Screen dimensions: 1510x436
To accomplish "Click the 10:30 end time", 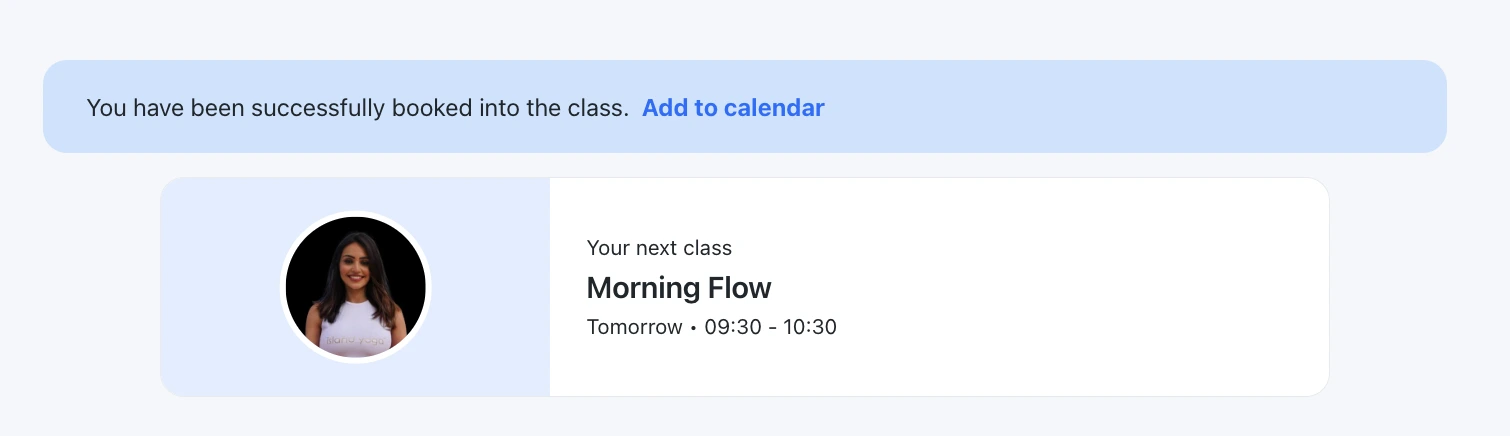I will [810, 327].
